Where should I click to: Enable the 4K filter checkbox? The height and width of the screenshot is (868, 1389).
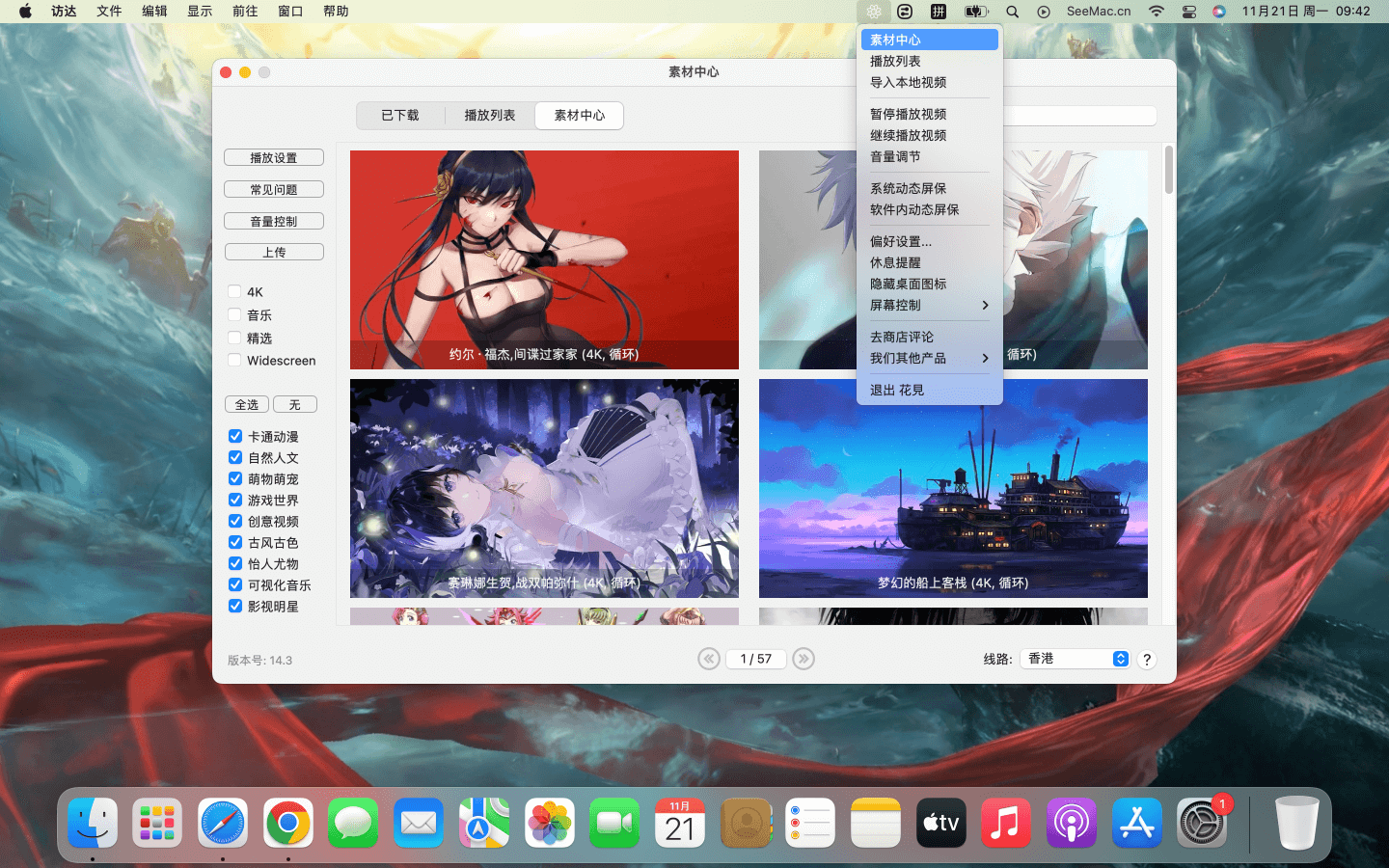tap(234, 291)
